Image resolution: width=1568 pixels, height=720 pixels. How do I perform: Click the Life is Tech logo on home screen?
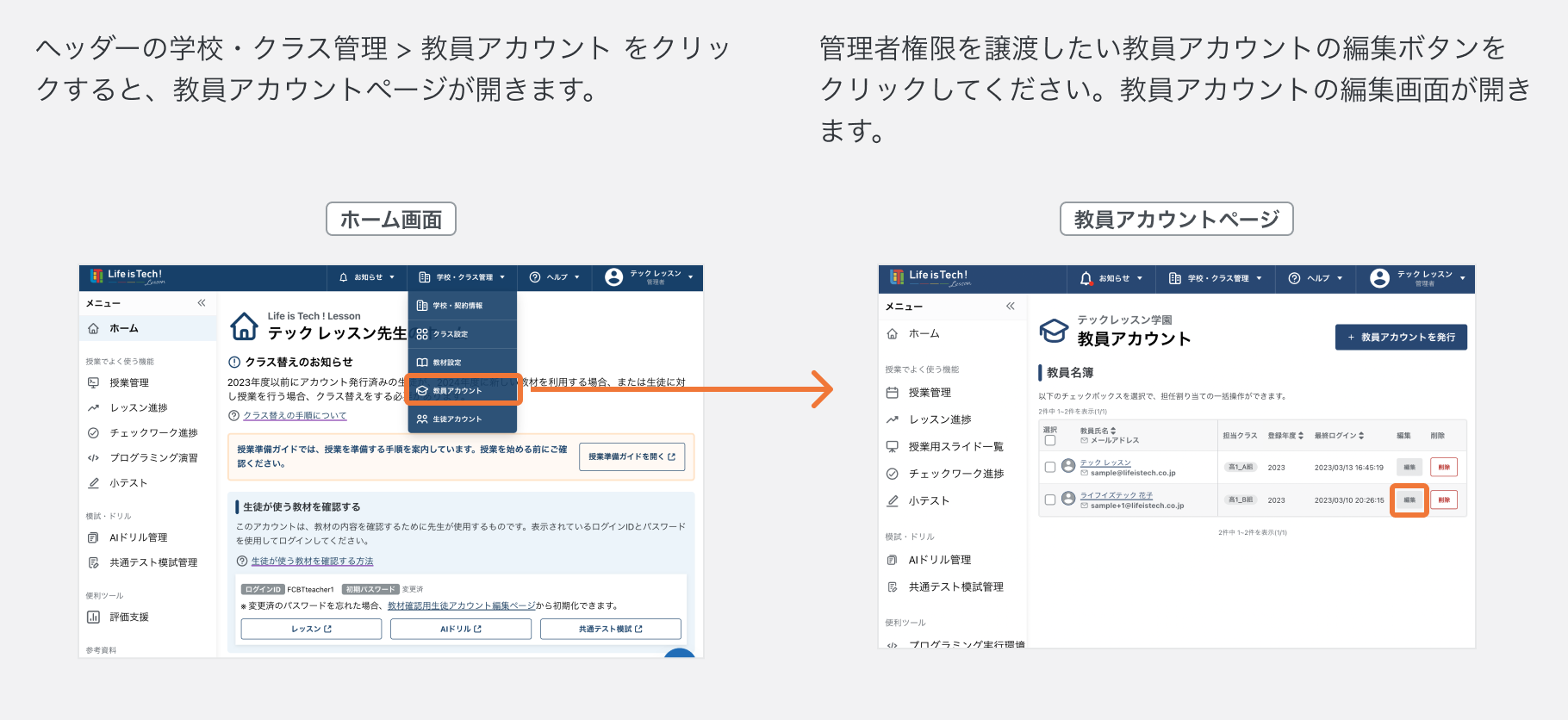tap(128, 276)
